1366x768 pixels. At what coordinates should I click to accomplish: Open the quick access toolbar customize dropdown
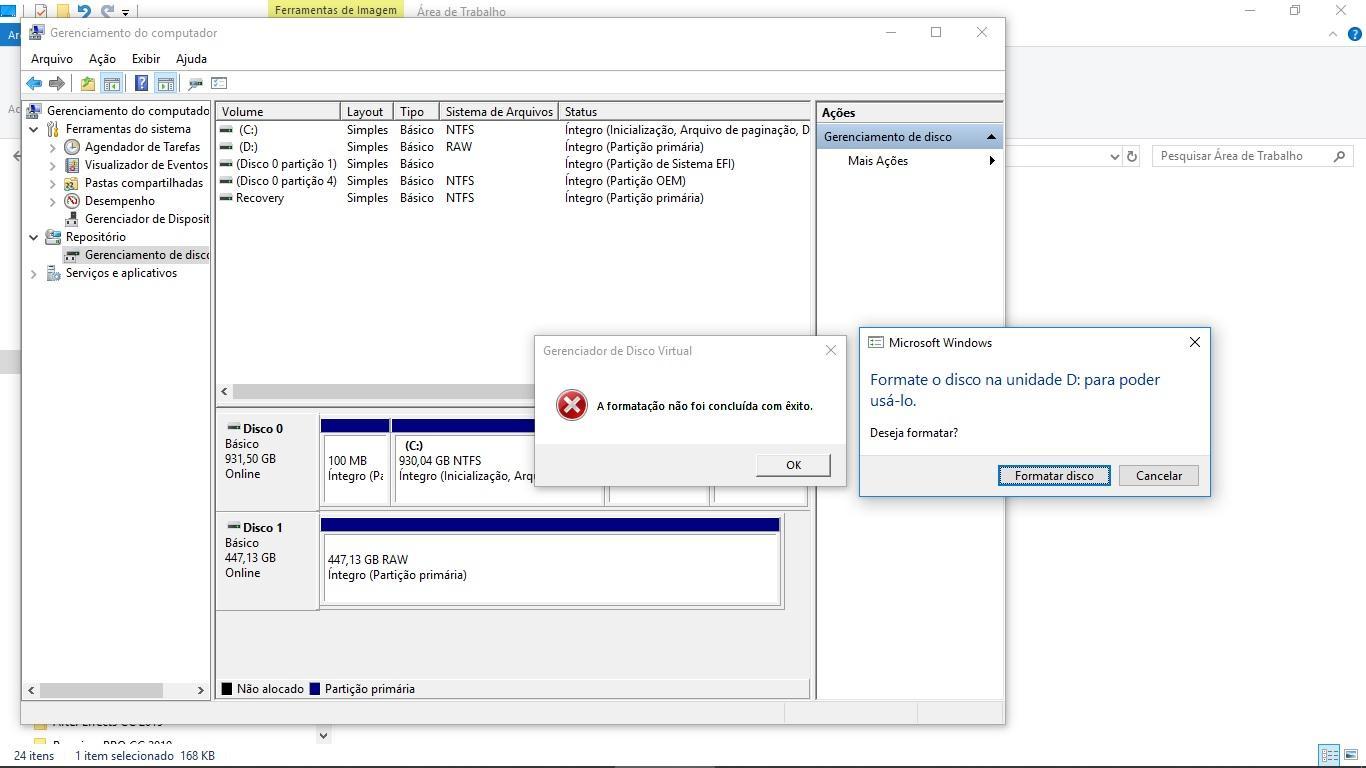(125, 12)
